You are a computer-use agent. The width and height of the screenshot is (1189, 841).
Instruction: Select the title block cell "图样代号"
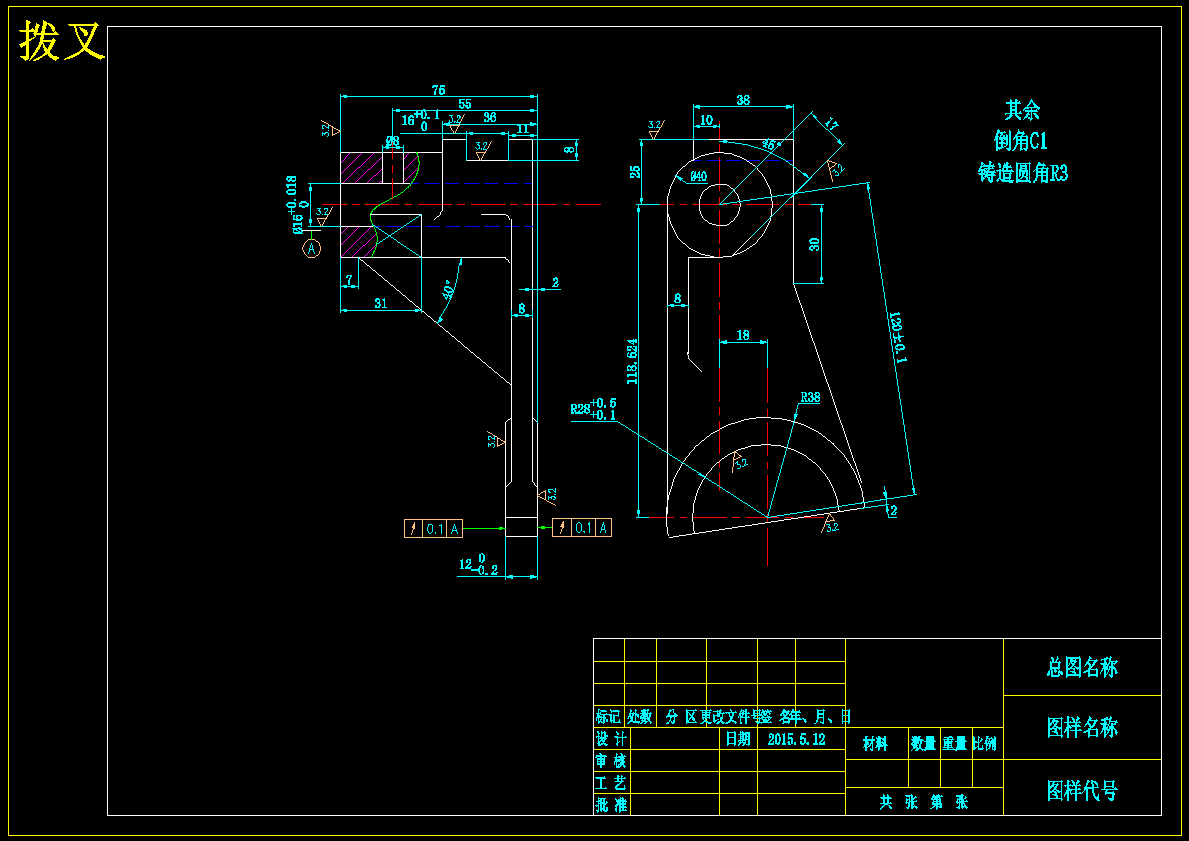click(1082, 791)
